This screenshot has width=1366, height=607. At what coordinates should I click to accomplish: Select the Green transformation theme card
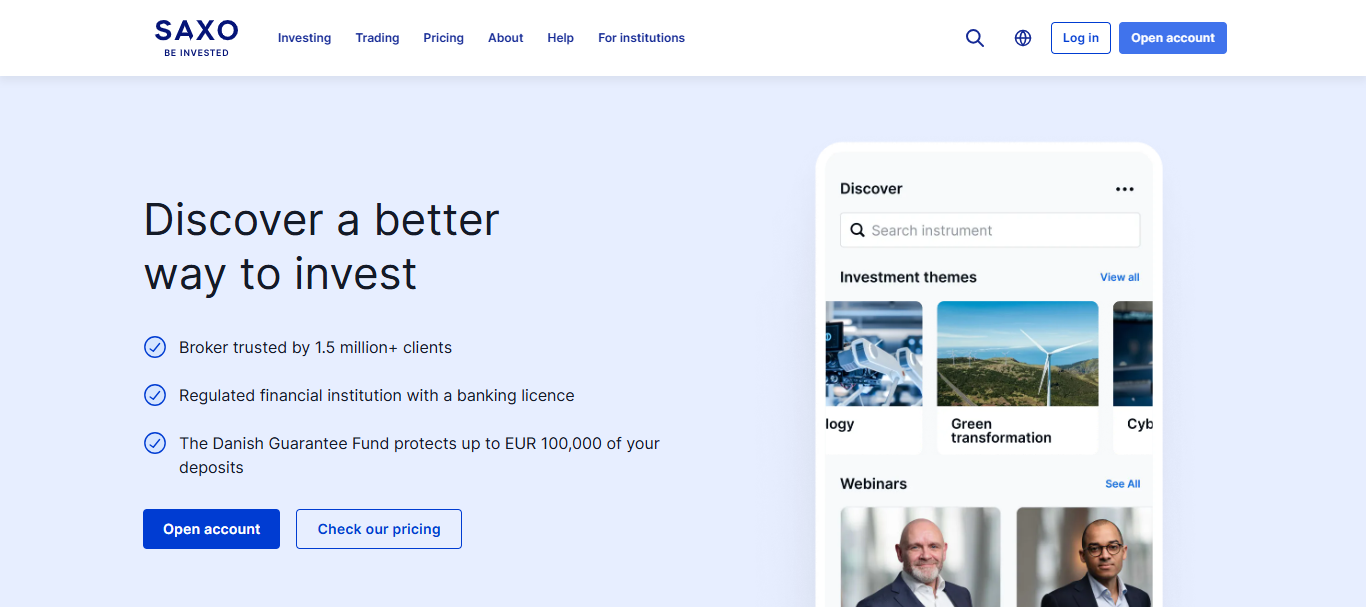1018,378
